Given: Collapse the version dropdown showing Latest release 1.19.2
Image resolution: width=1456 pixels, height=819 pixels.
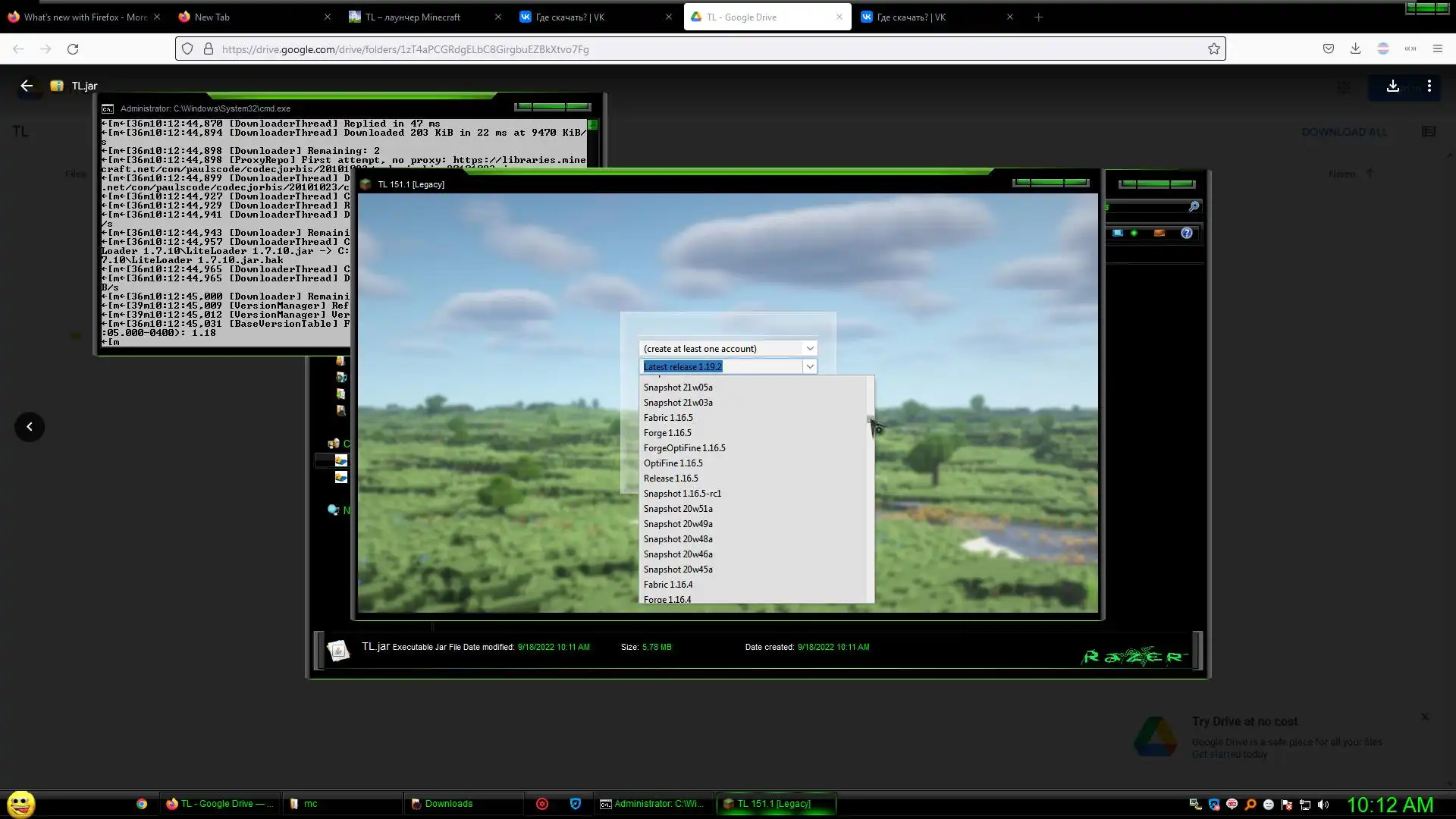Looking at the screenshot, I should [x=809, y=367].
